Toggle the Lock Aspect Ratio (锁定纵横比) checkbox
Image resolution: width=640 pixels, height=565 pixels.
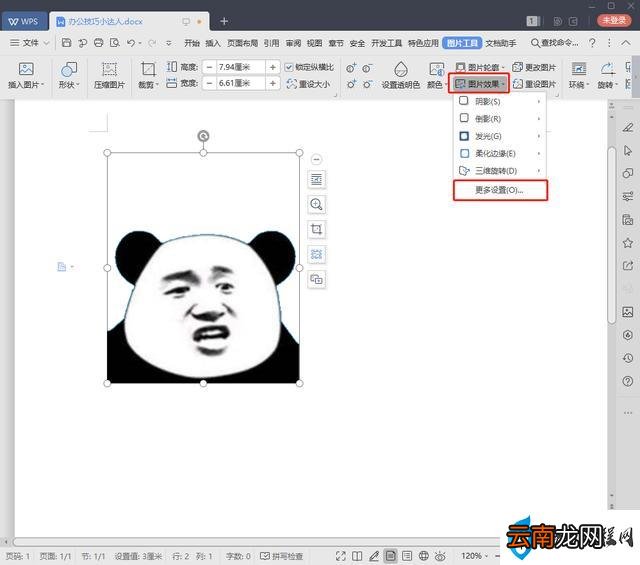click(289, 67)
